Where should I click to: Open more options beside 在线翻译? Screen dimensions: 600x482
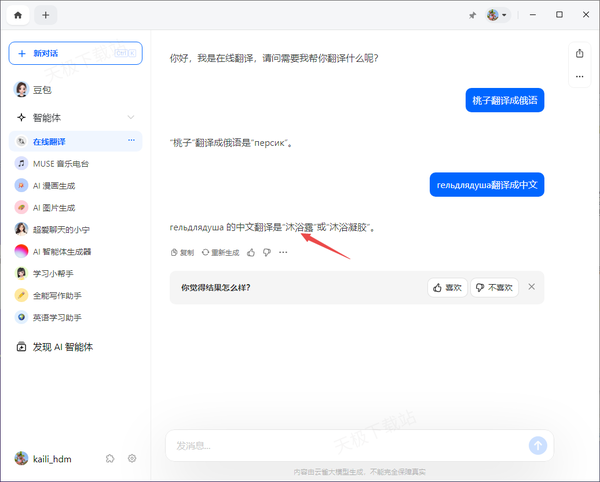[131, 141]
